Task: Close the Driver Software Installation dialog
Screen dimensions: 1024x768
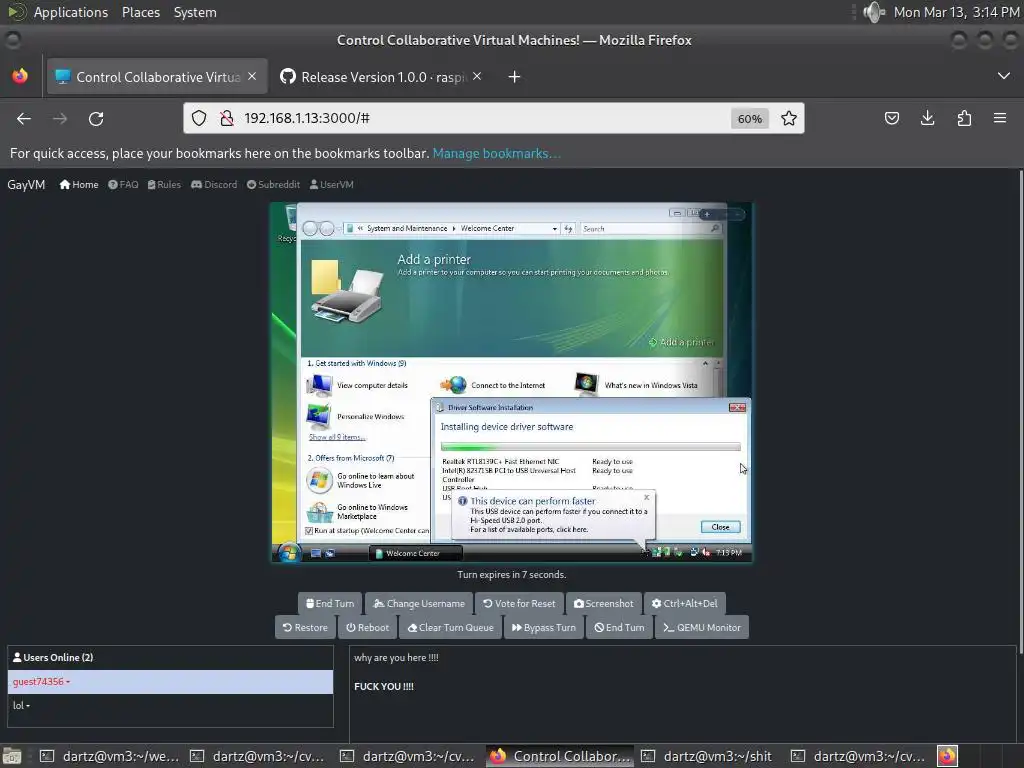Action: [737, 408]
